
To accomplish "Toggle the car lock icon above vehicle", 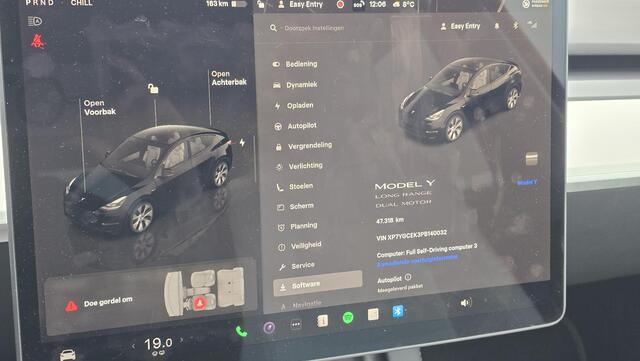I will pos(153,88).
